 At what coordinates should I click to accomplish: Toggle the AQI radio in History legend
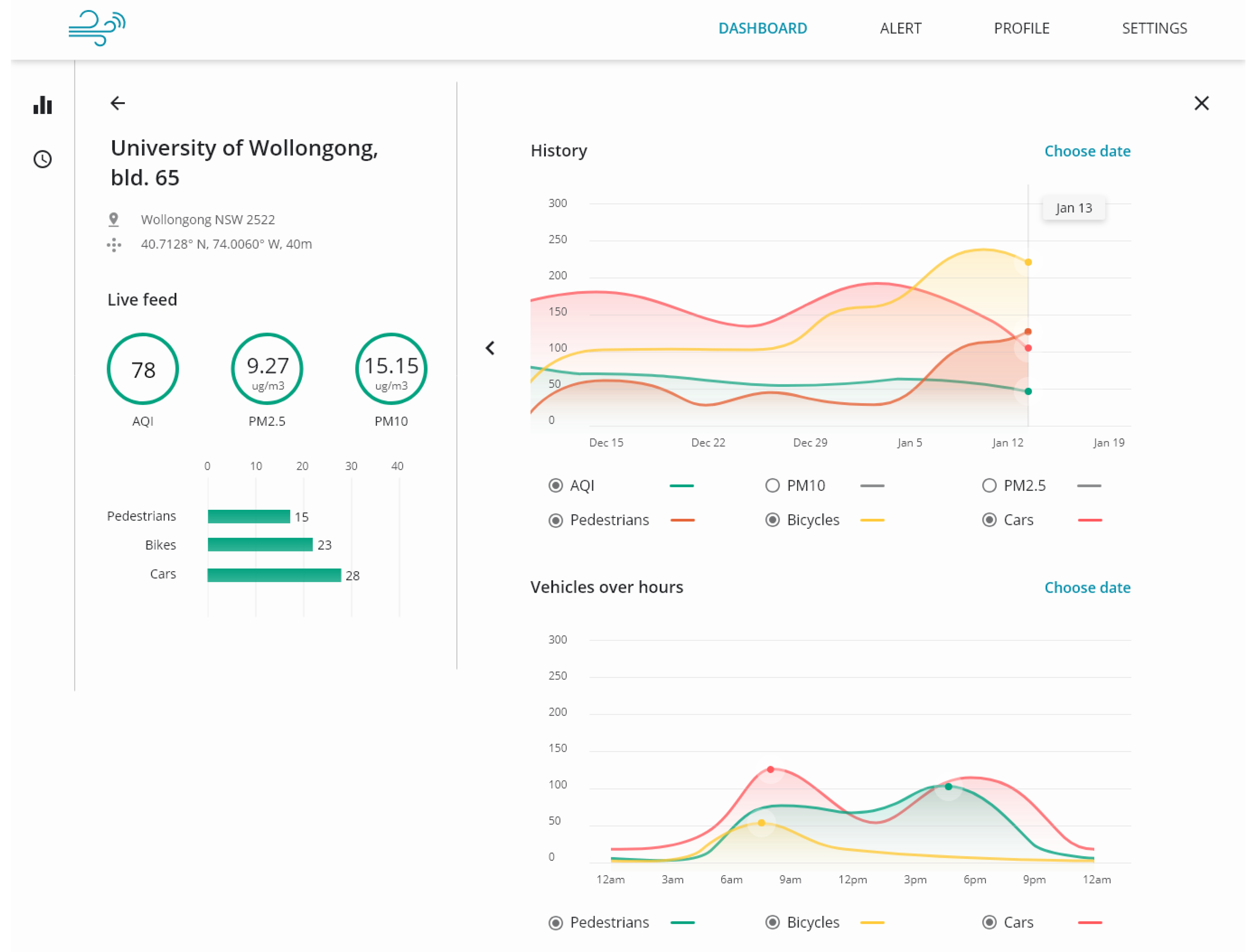[555, 485]
